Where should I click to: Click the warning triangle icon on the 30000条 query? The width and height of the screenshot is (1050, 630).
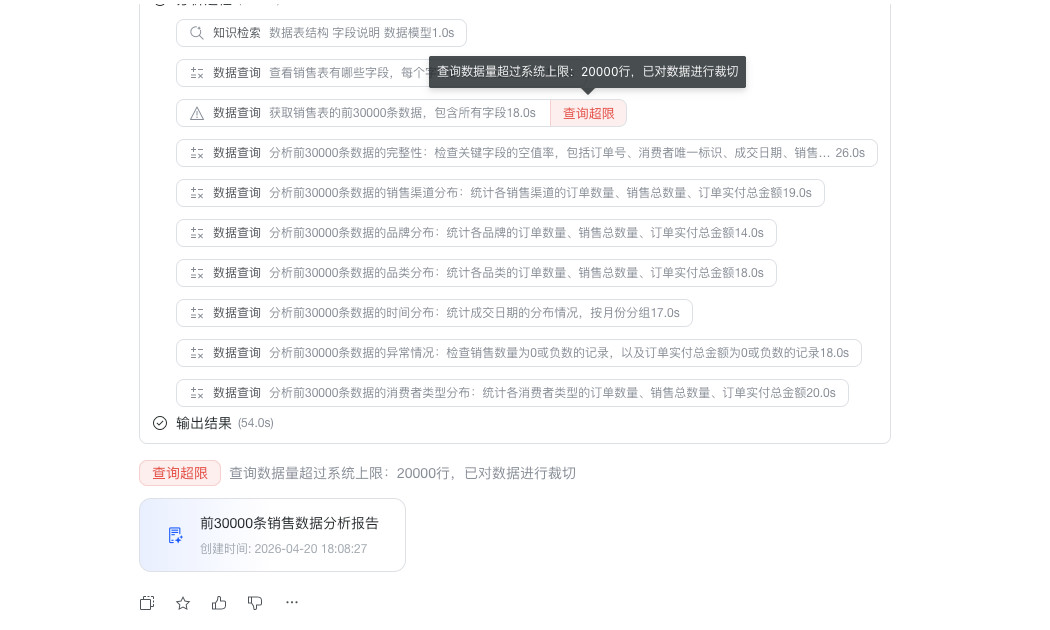coord(197,113)
